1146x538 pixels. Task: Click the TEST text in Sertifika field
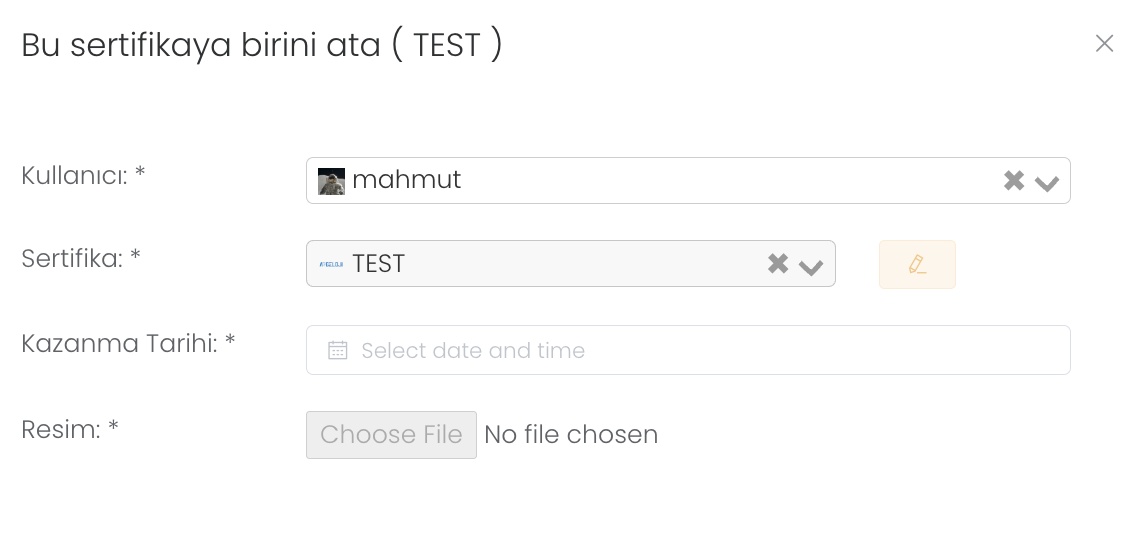coord(378,264)
